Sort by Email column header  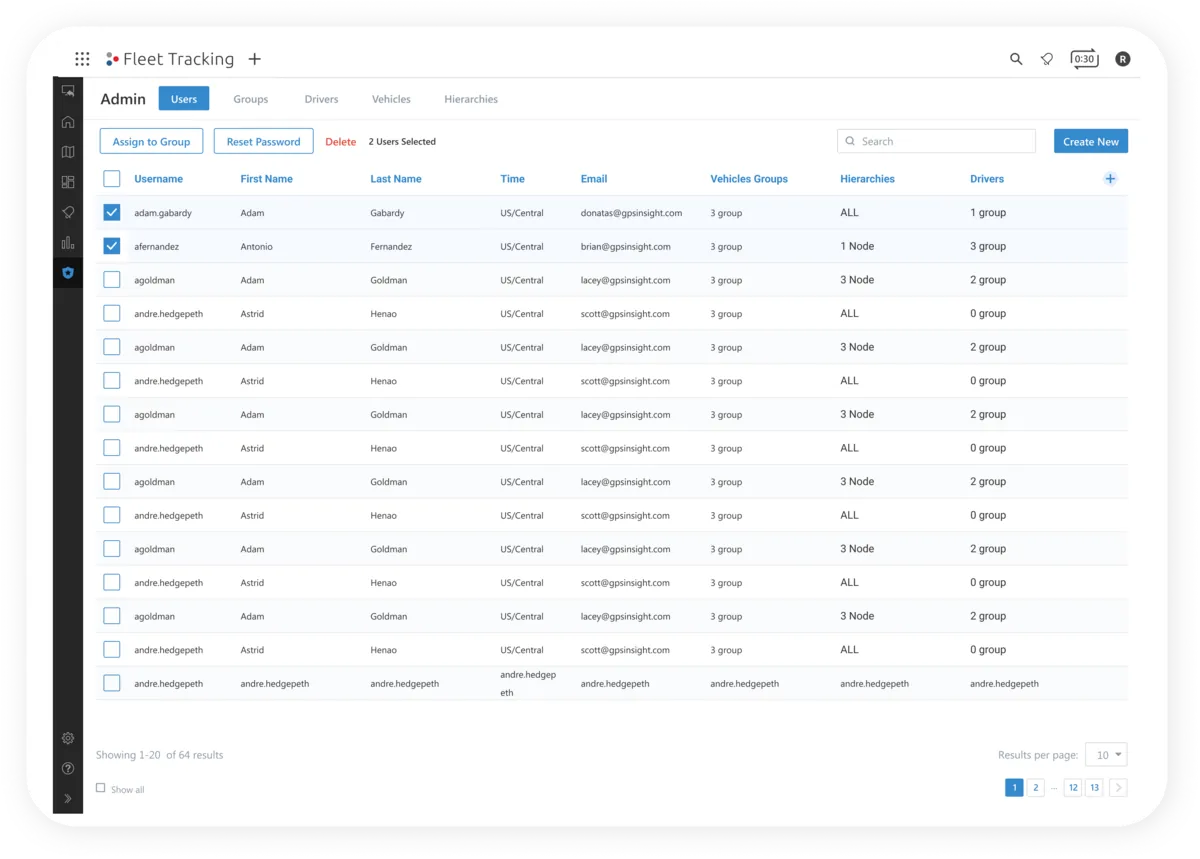tap(594, 179)
